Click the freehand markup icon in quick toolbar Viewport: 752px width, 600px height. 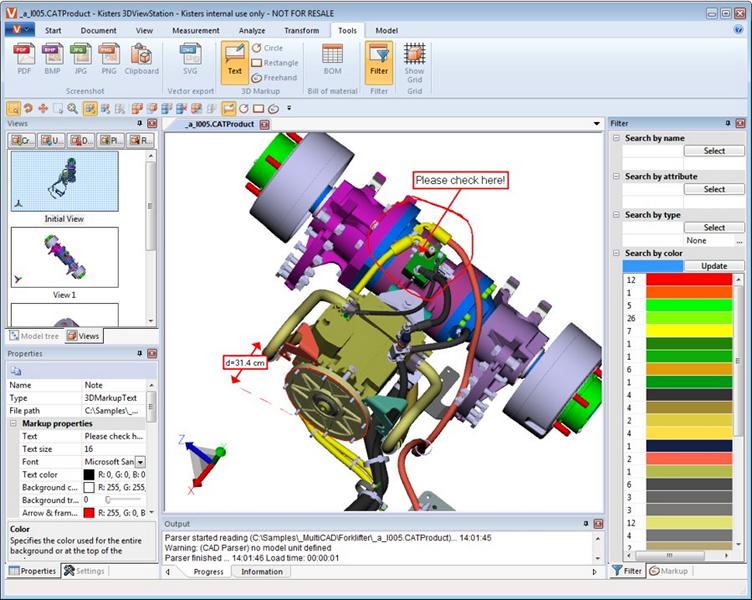273,109
